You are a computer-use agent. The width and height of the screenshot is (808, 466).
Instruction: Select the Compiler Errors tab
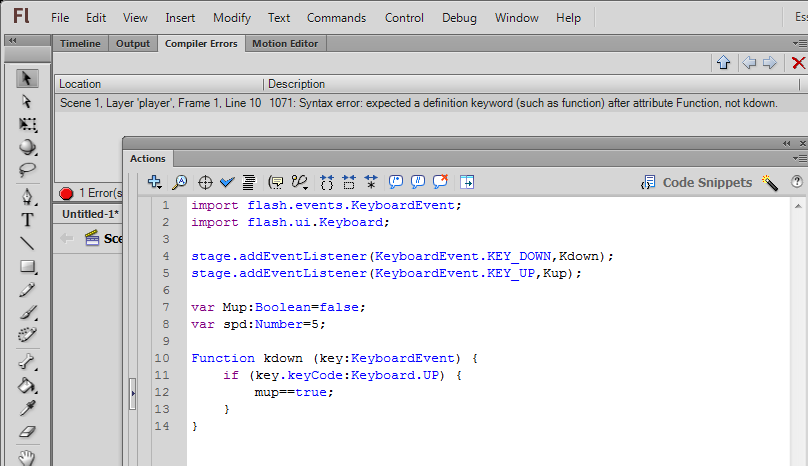(201, 44)
